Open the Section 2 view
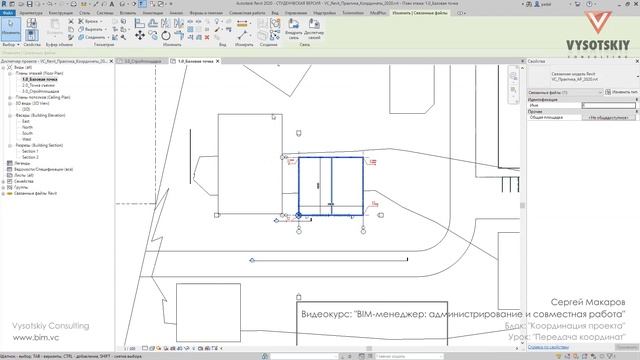Image resolution: width=640 pixels, height=360 pixels. pos(30,158)
